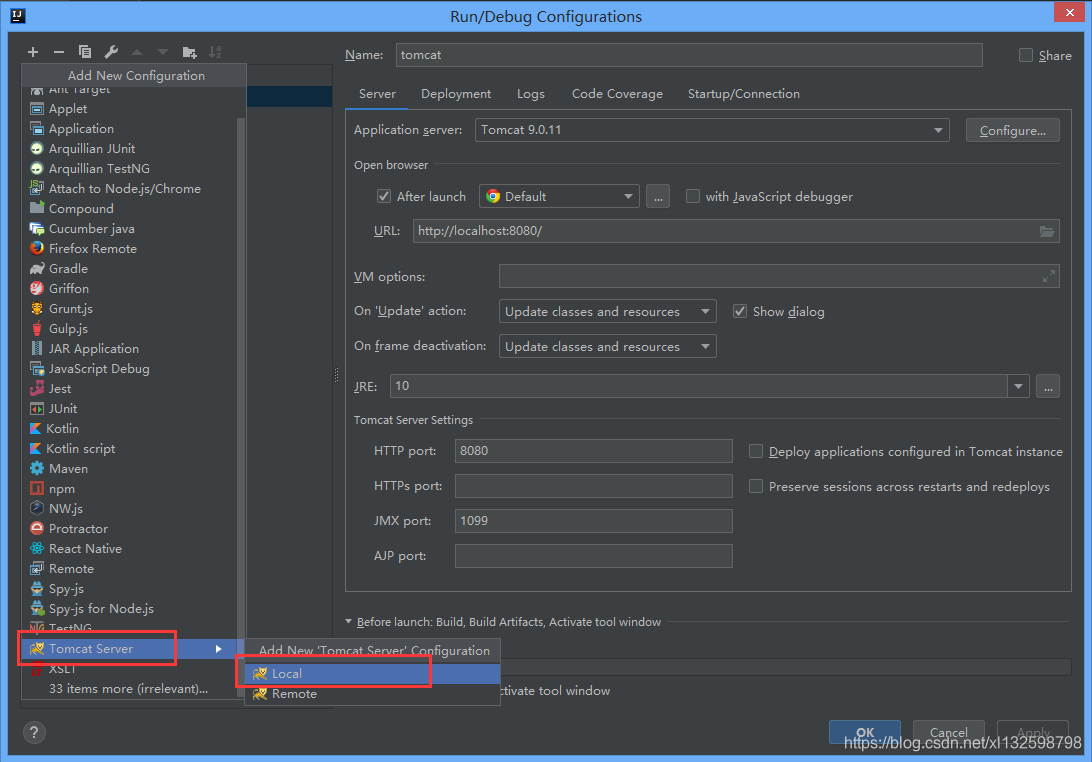This screenshot has height=762, width=1092.
Task: Open the Default browser dropdown
Action: (559, 196)
